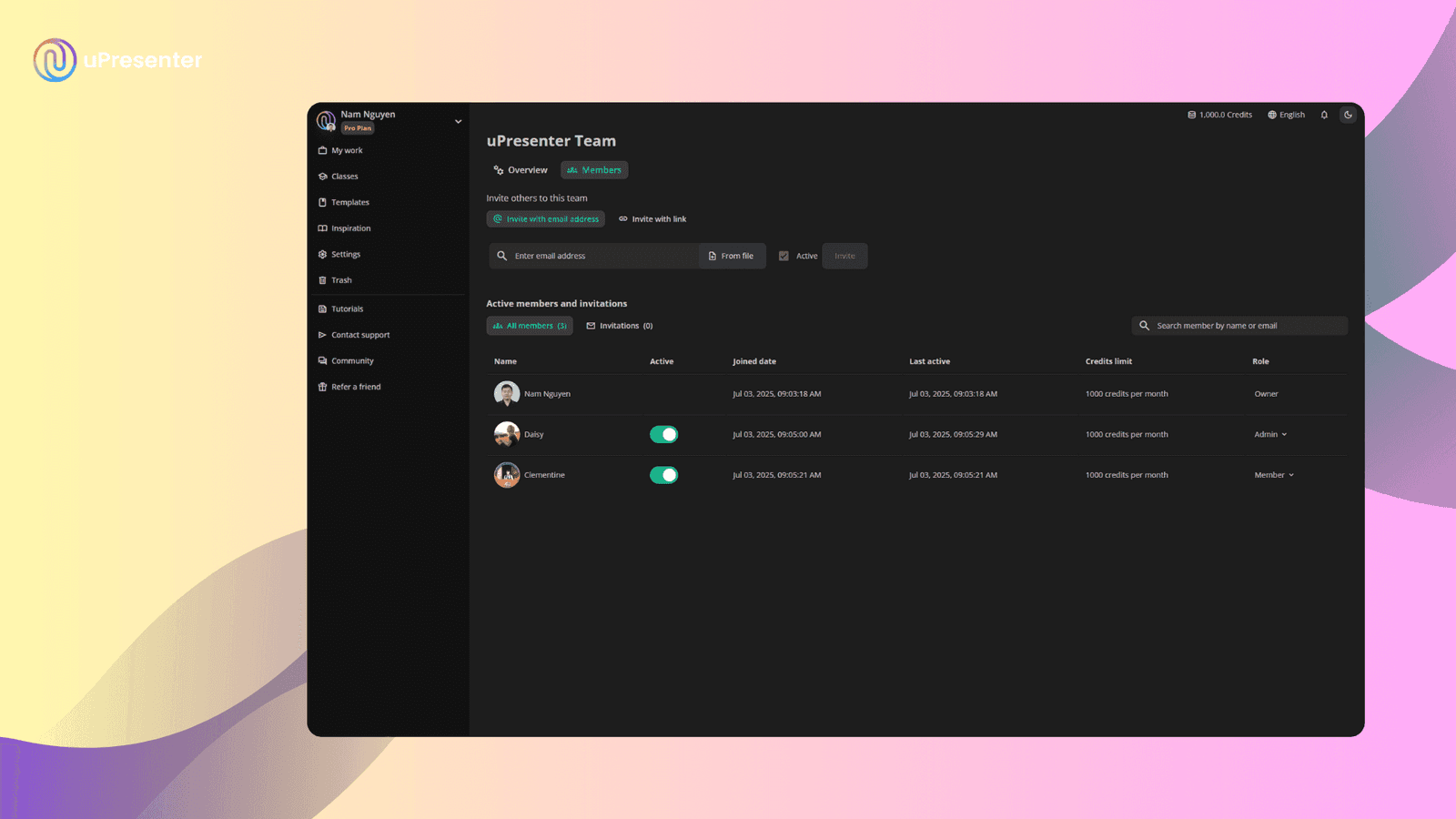Click Nam Nguyen's 1000 credits per month
The height and width of the screenshot is (819, 1456).
tap(1127, 394)
